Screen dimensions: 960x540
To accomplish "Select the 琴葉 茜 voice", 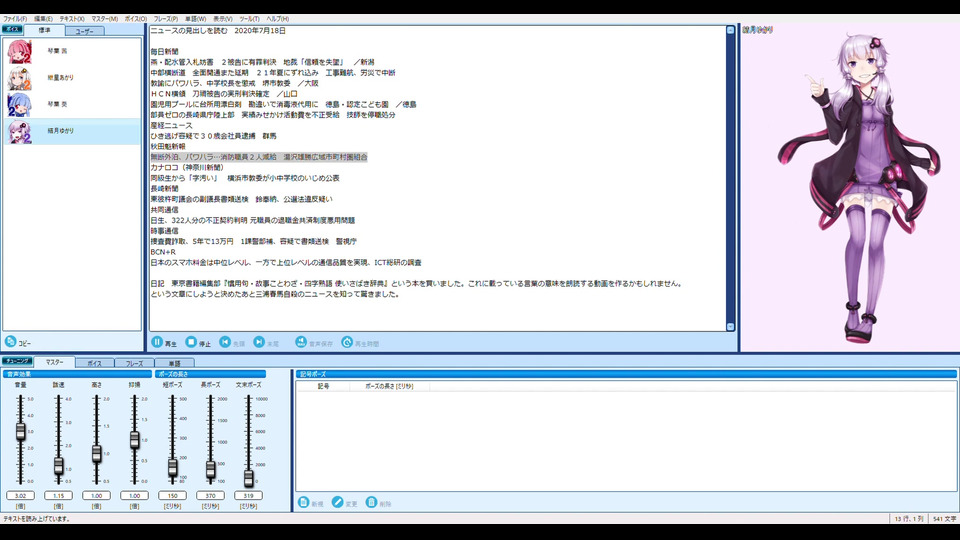I will click(72, 51).
